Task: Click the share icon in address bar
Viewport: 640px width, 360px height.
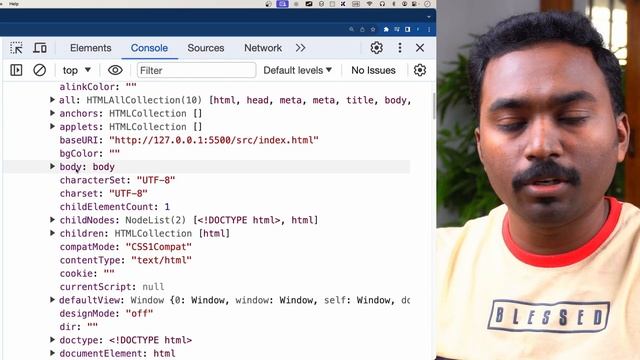Action: click(362, 29)
